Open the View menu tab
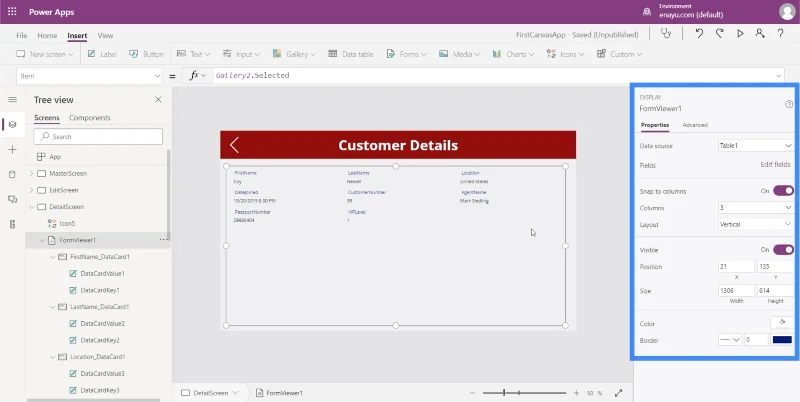The width and height of the screenshot is (800, 402). (x=105, y=35)
